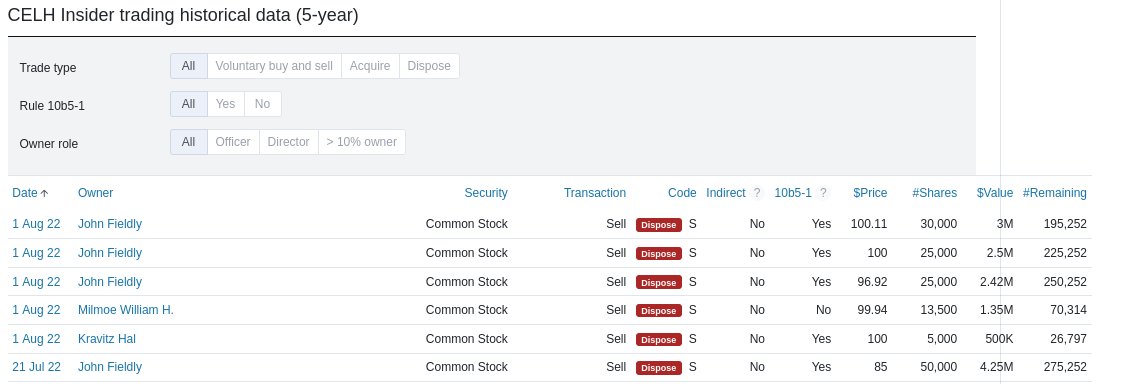Image resolution: width=1131 pixels, height=384 pixels.
Task: Click the CELH Insider trading historical data heading
Action: pyautogui.click(x=182, y=15)
